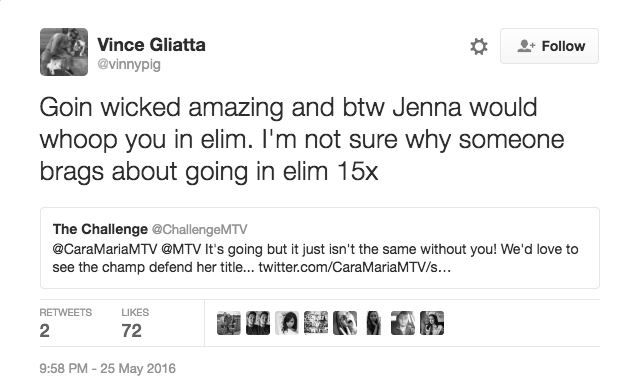
Task: Open the @vinnypig handle link
Action: 129,64
